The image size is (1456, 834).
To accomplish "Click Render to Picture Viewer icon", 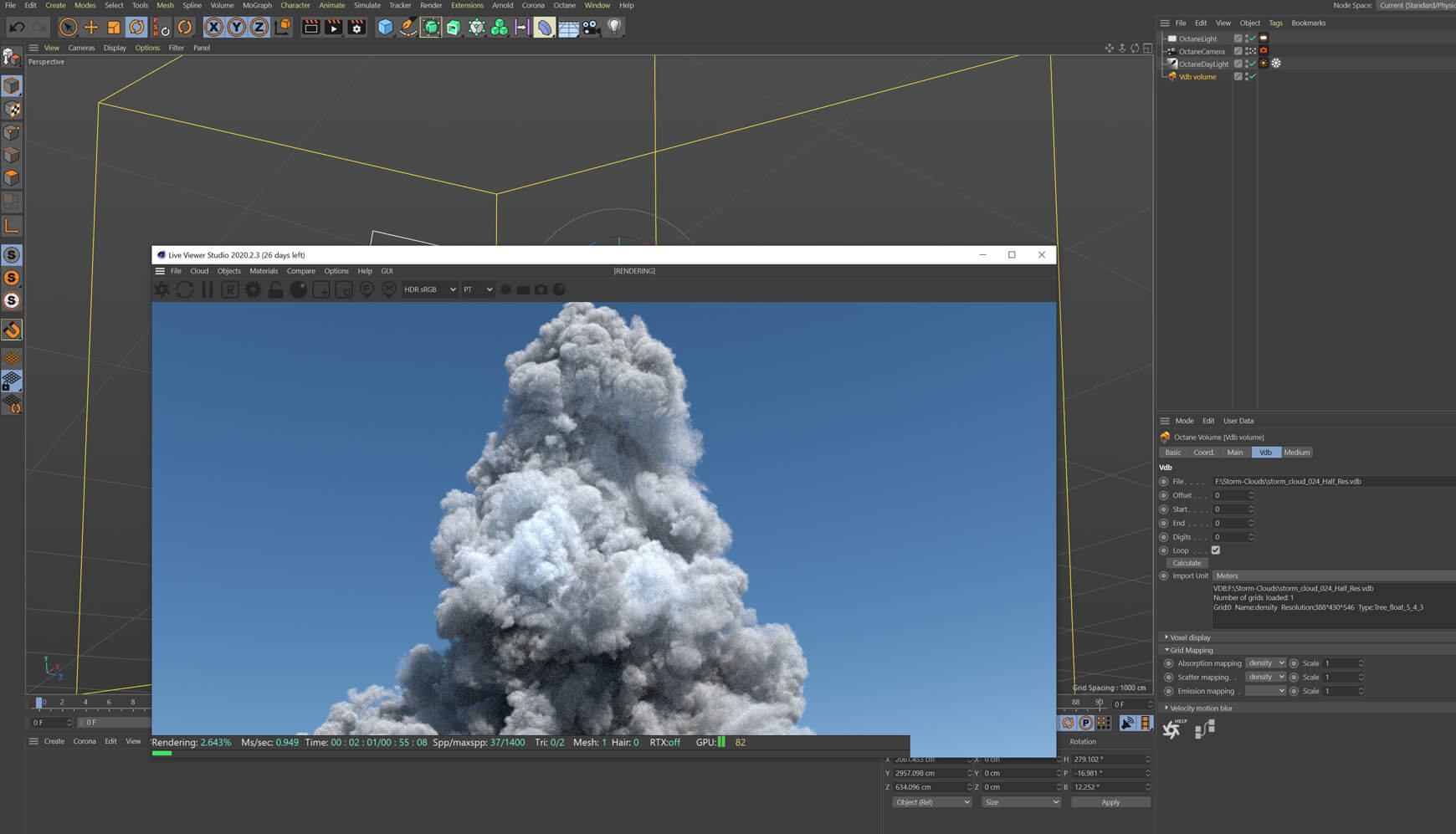I will coord(333,28).
